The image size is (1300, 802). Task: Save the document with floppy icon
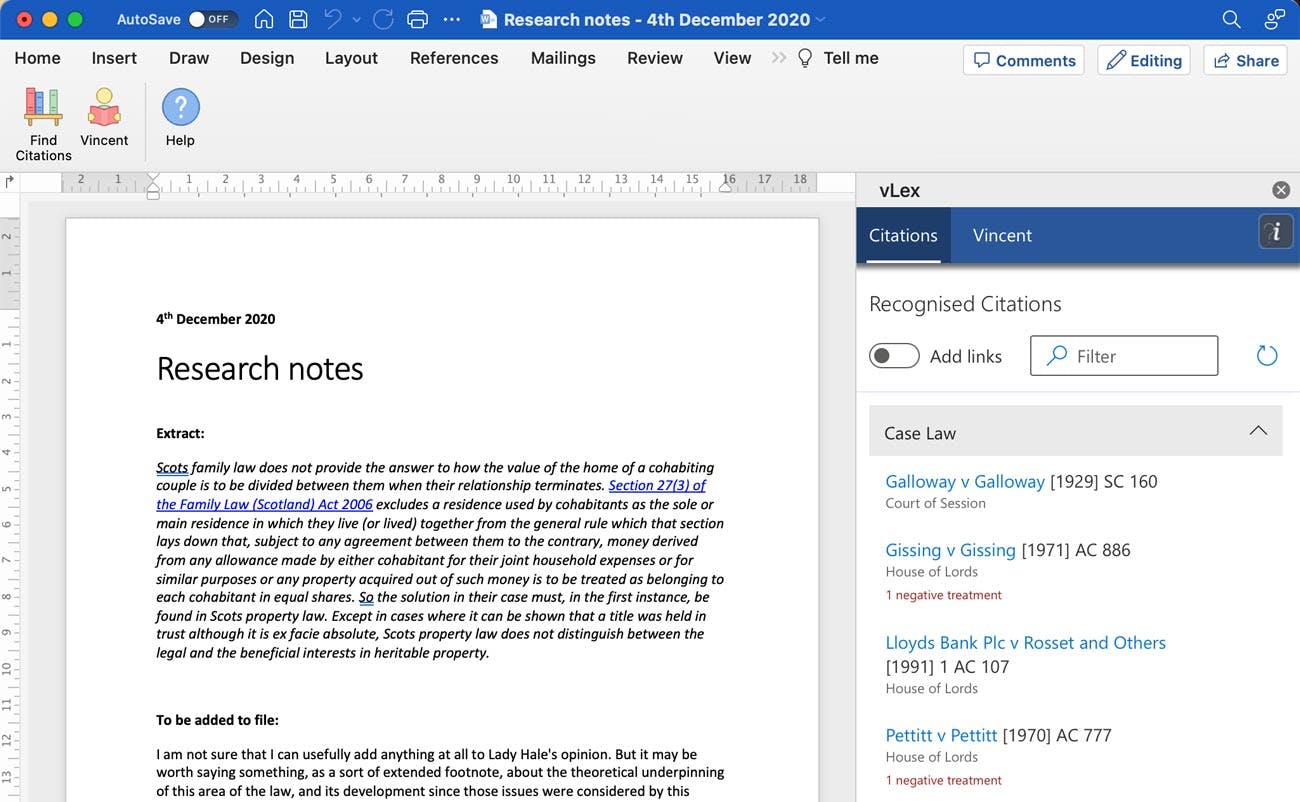click(x=297, y=19)
